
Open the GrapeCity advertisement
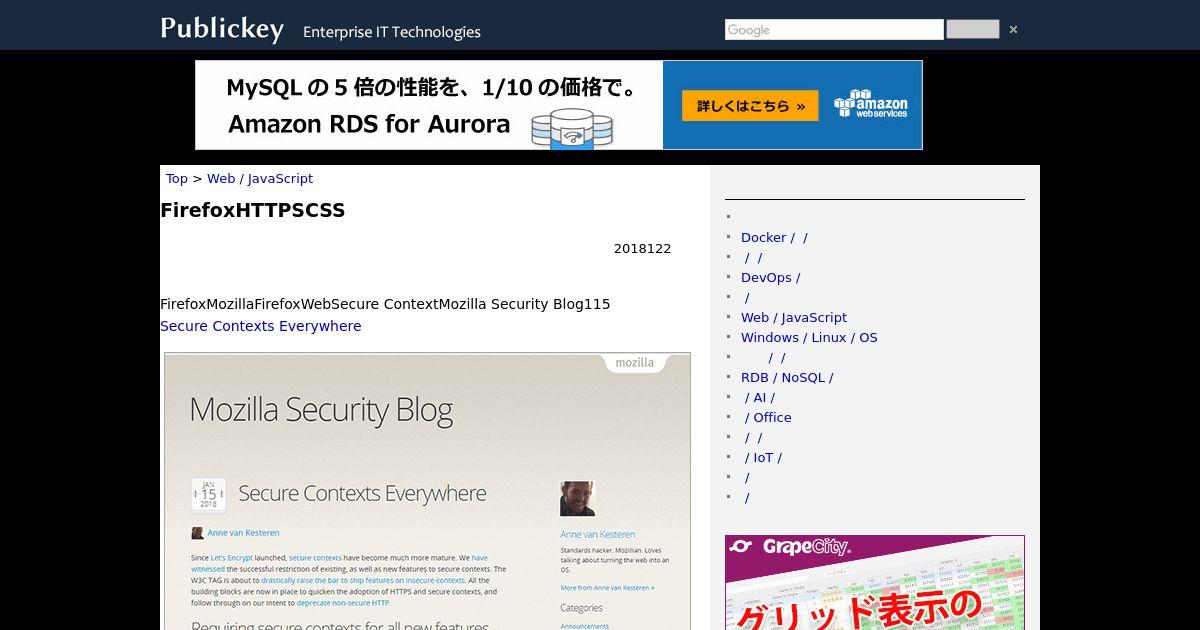click(875, 582)
